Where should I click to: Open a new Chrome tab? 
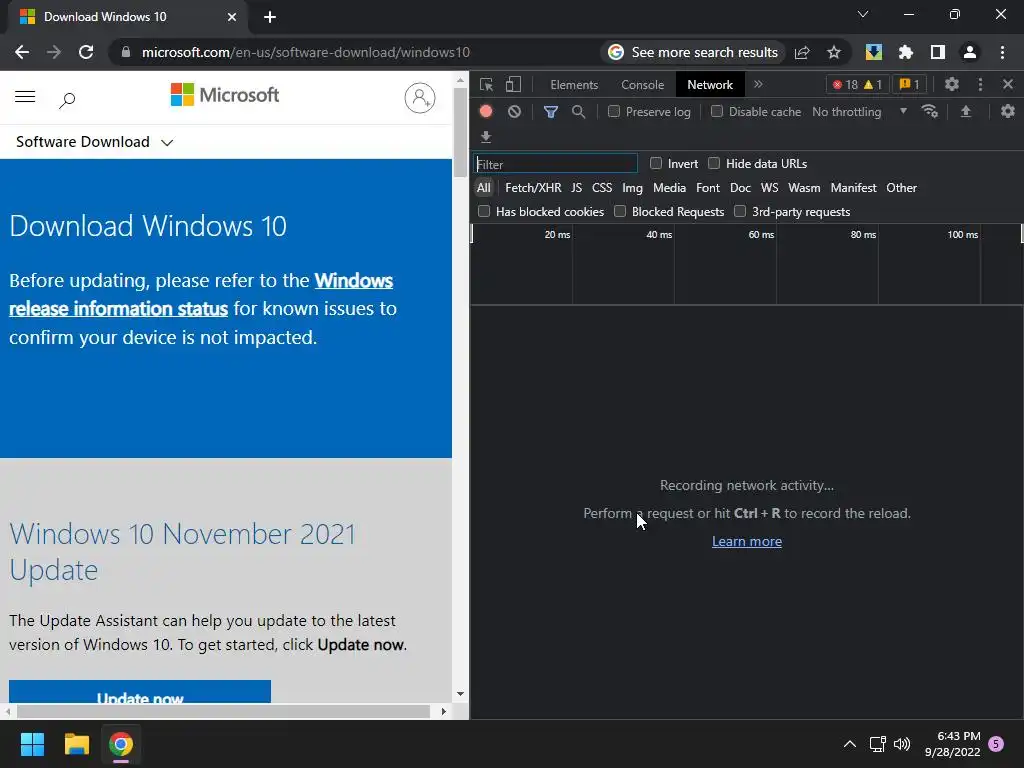(270, 17)
